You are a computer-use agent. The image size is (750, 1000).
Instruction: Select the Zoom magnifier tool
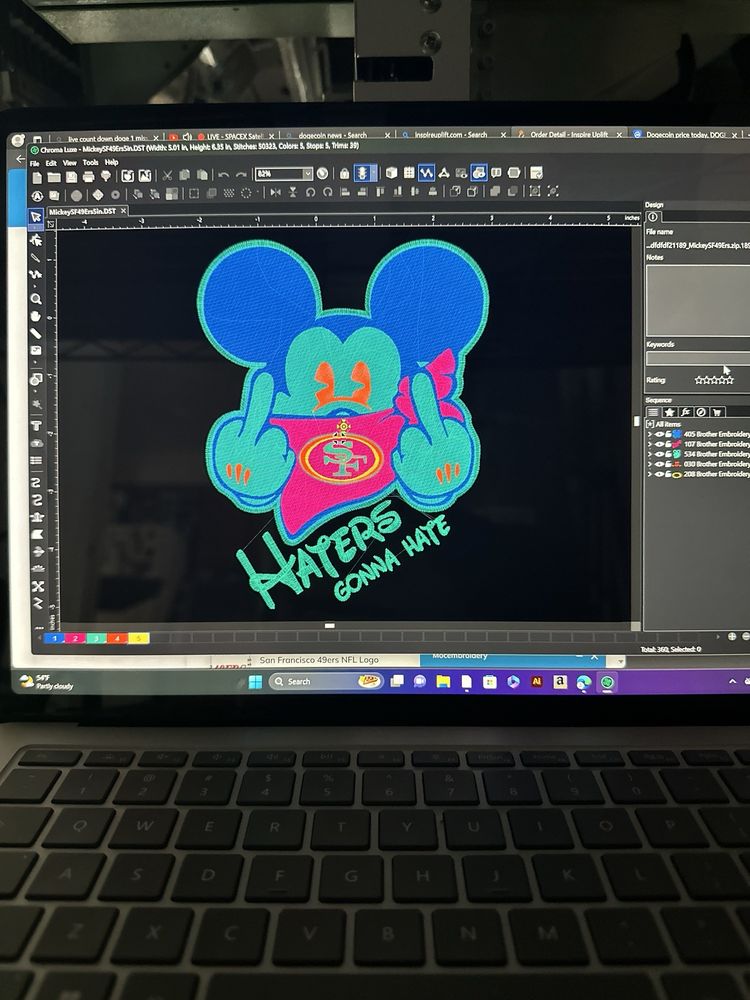(x=36, y=298)
